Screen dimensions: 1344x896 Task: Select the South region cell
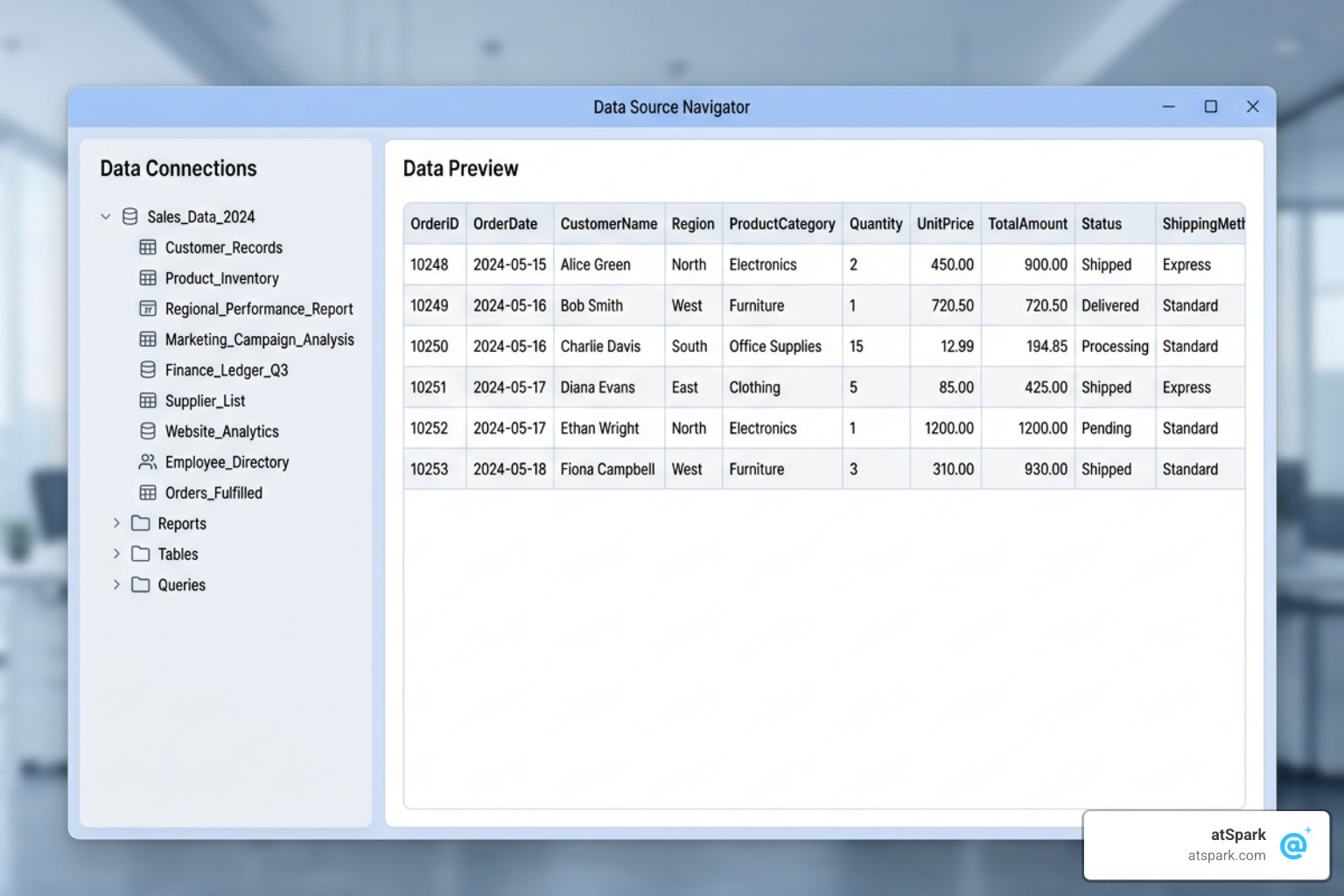pos(693,346)
